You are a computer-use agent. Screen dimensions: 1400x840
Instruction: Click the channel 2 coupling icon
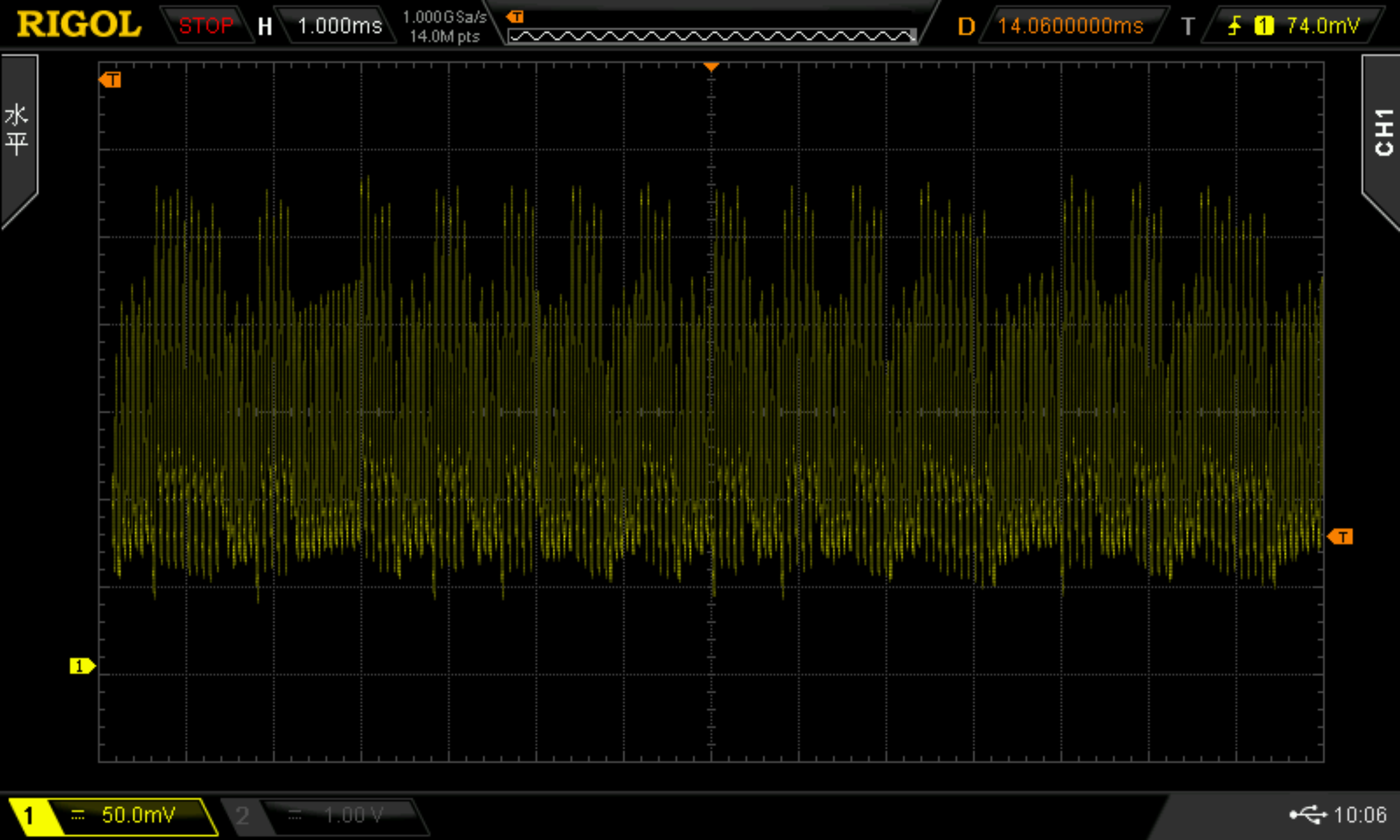click(295, 816)
